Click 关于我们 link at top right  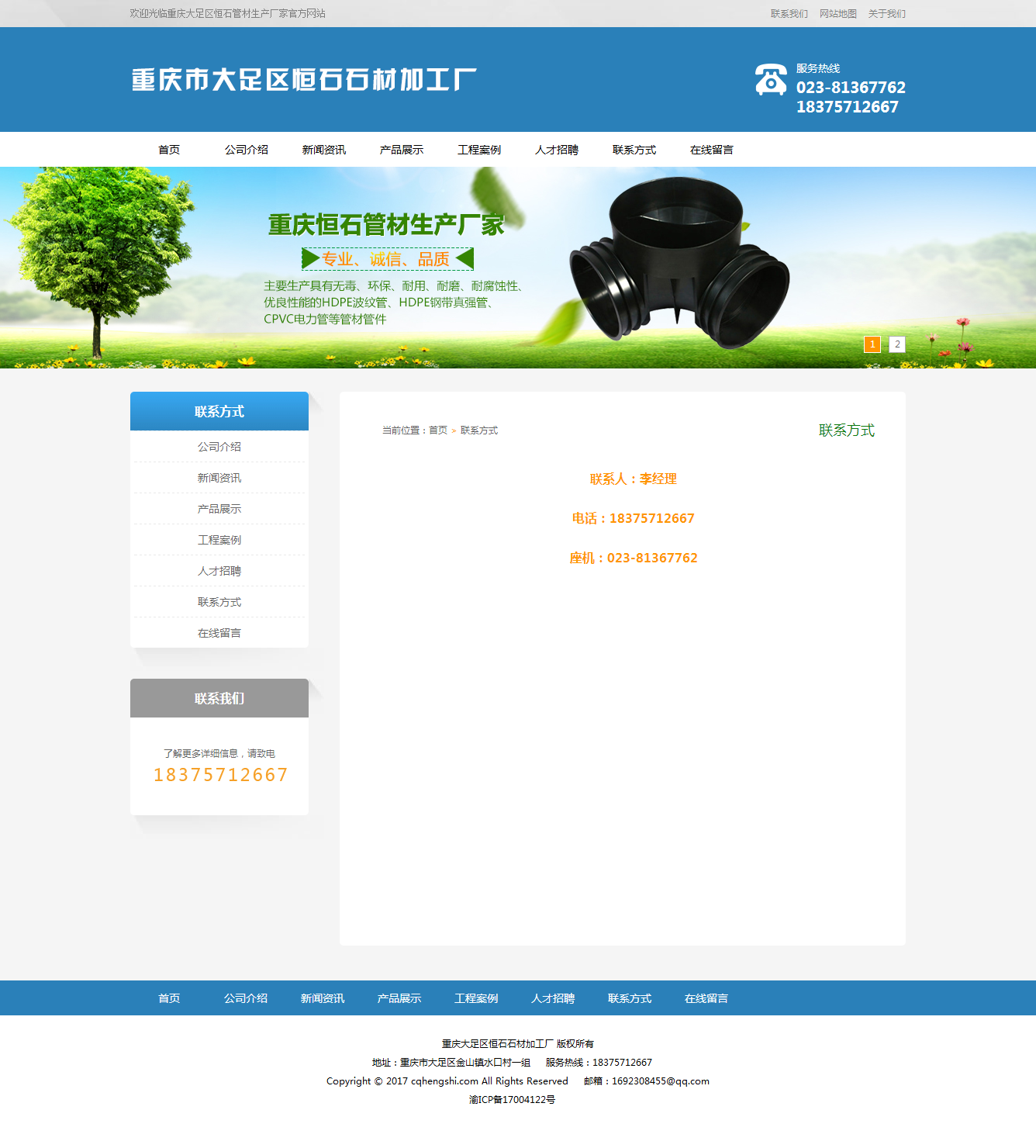tap(886, 14)
